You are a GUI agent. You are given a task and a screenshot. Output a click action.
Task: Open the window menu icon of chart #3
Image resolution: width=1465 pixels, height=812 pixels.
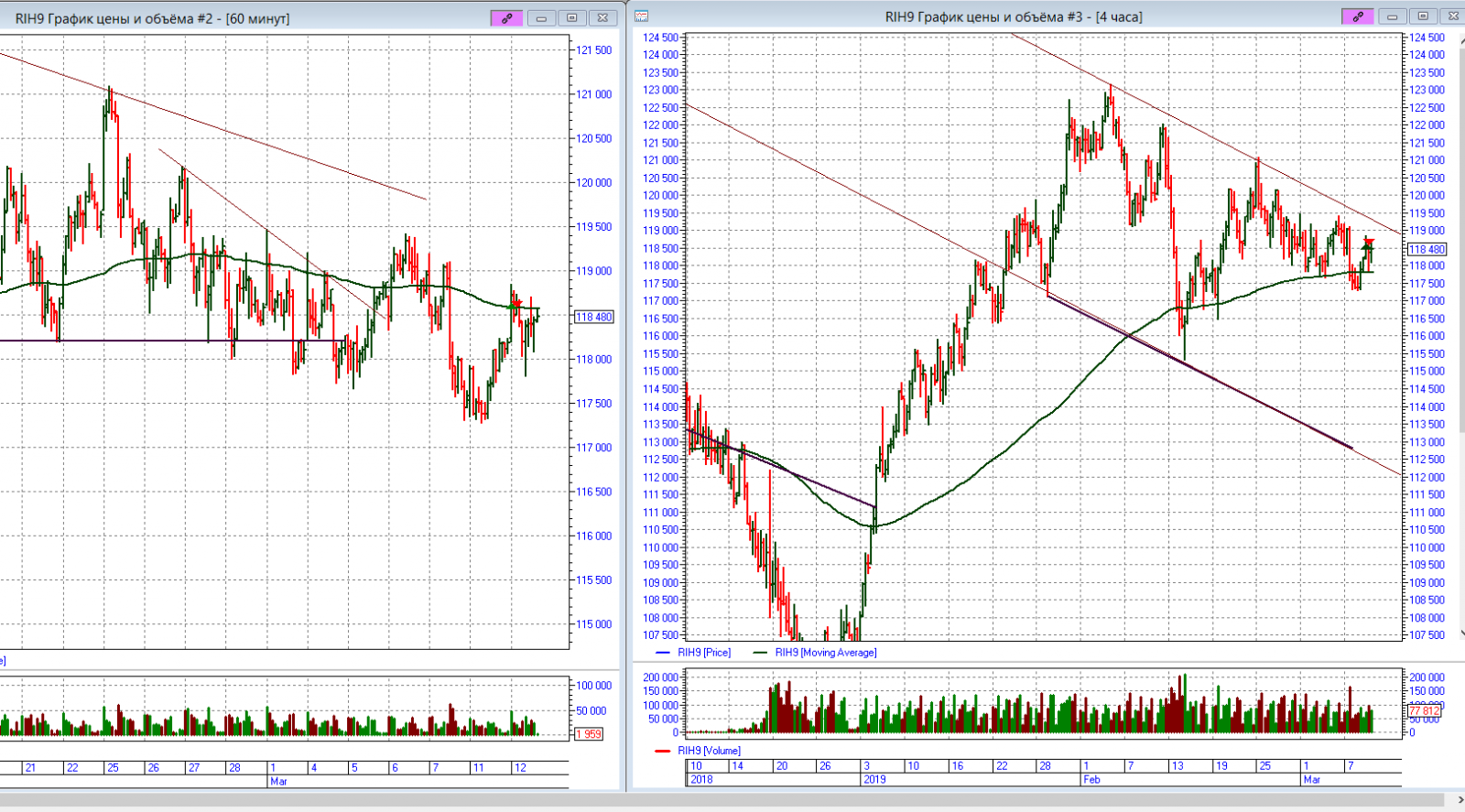(642, 16)
